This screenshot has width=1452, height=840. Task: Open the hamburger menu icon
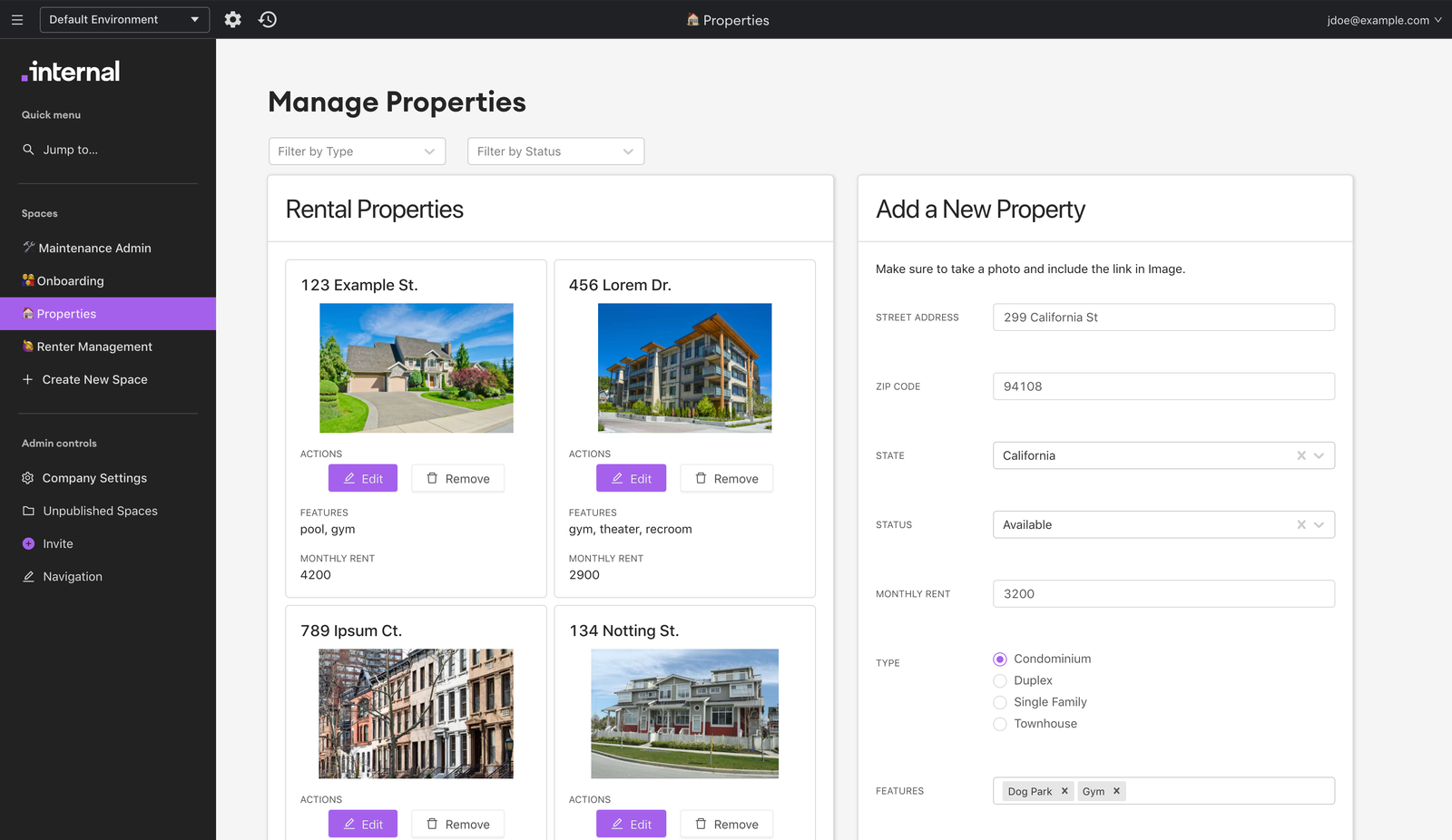17,19
